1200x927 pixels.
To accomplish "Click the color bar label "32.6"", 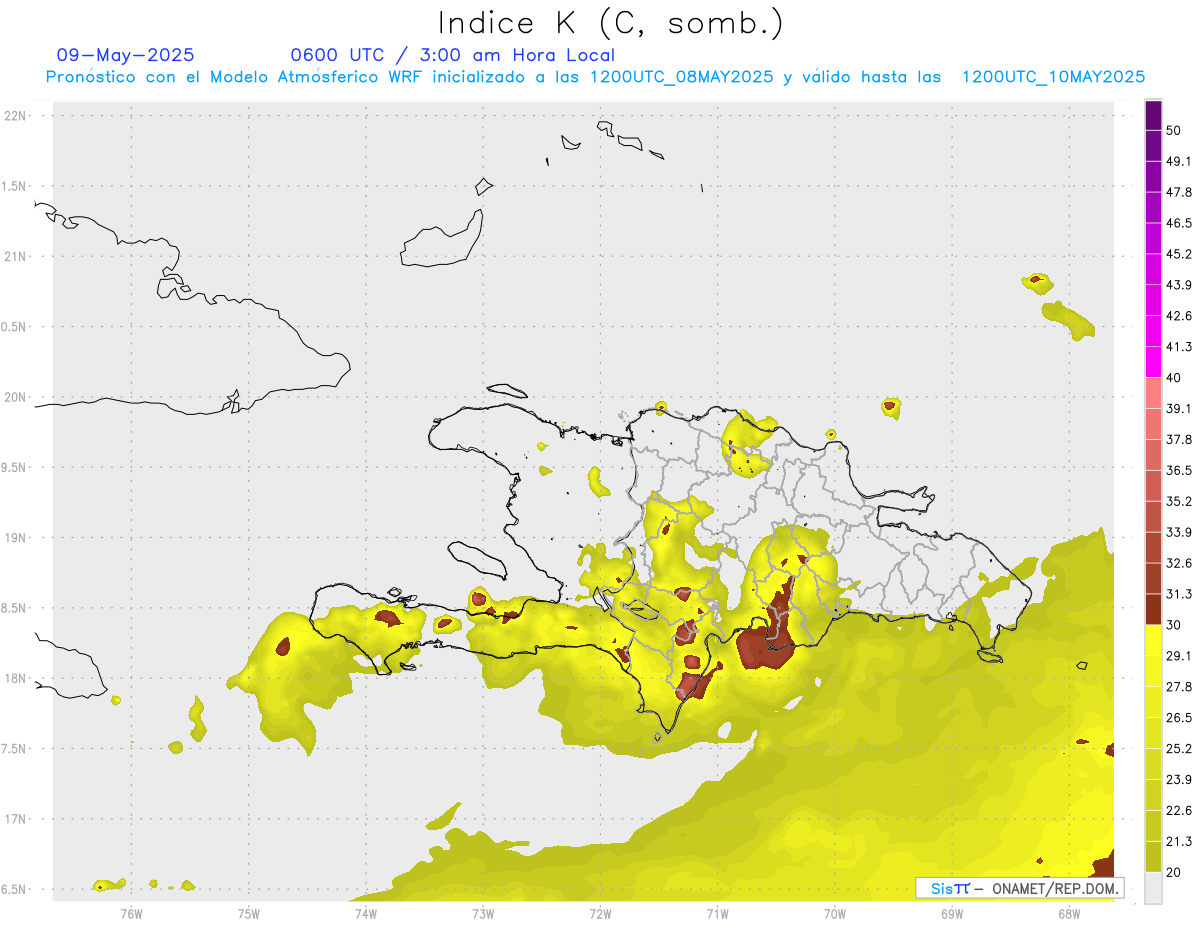I will 1179,563.
